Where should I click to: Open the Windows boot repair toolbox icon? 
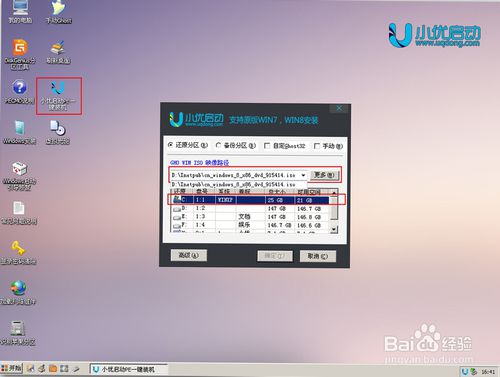click(19, 176)
